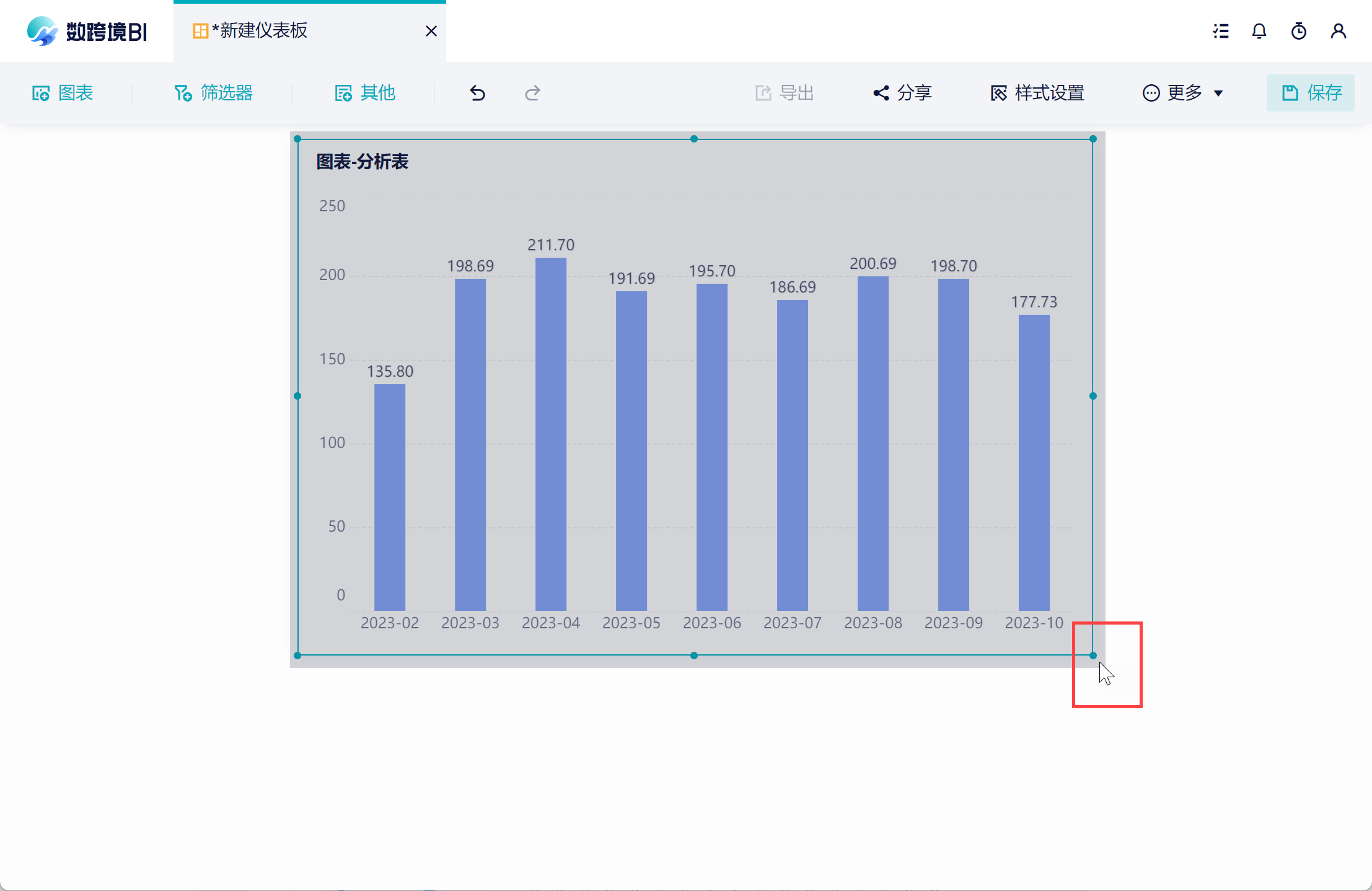Click the 保存 button
This screenshot has height=891, width=1372.
1310,93
